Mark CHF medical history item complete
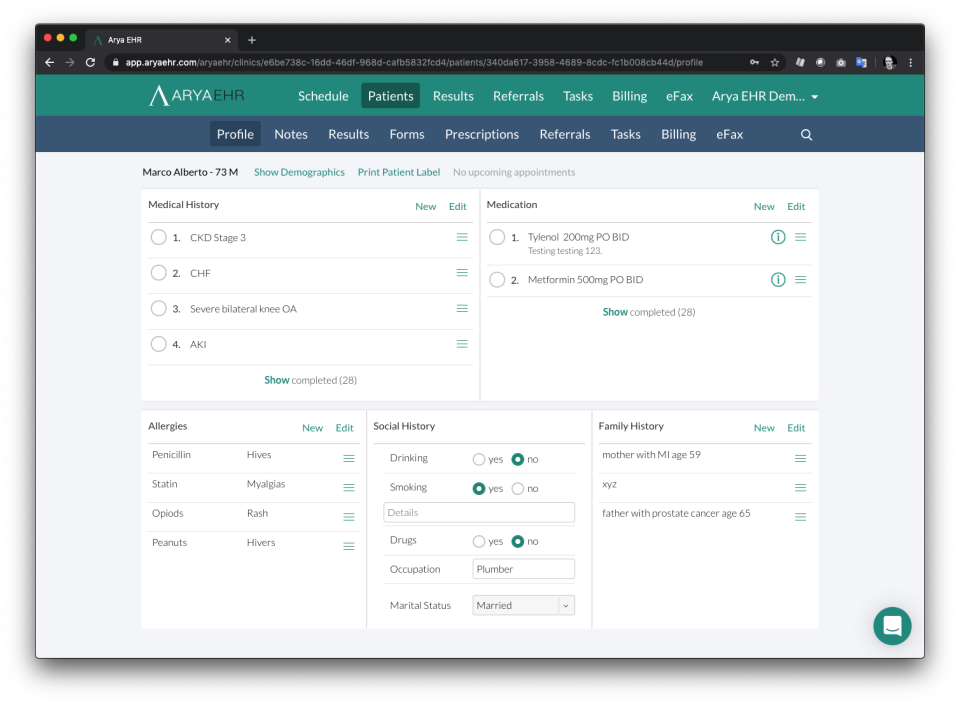Image resolution: width=960 pixels, height=705 pixels. point(158,273)
